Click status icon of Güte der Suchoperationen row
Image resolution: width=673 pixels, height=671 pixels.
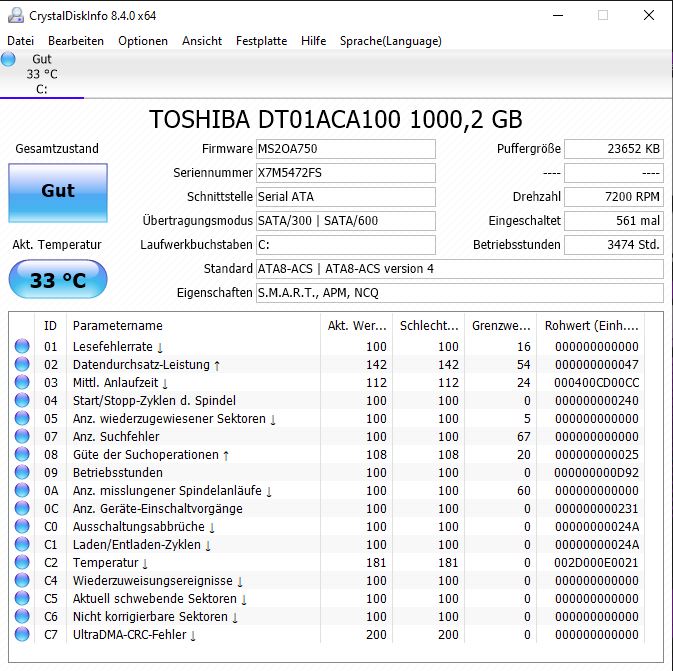[x=22, y=454]
